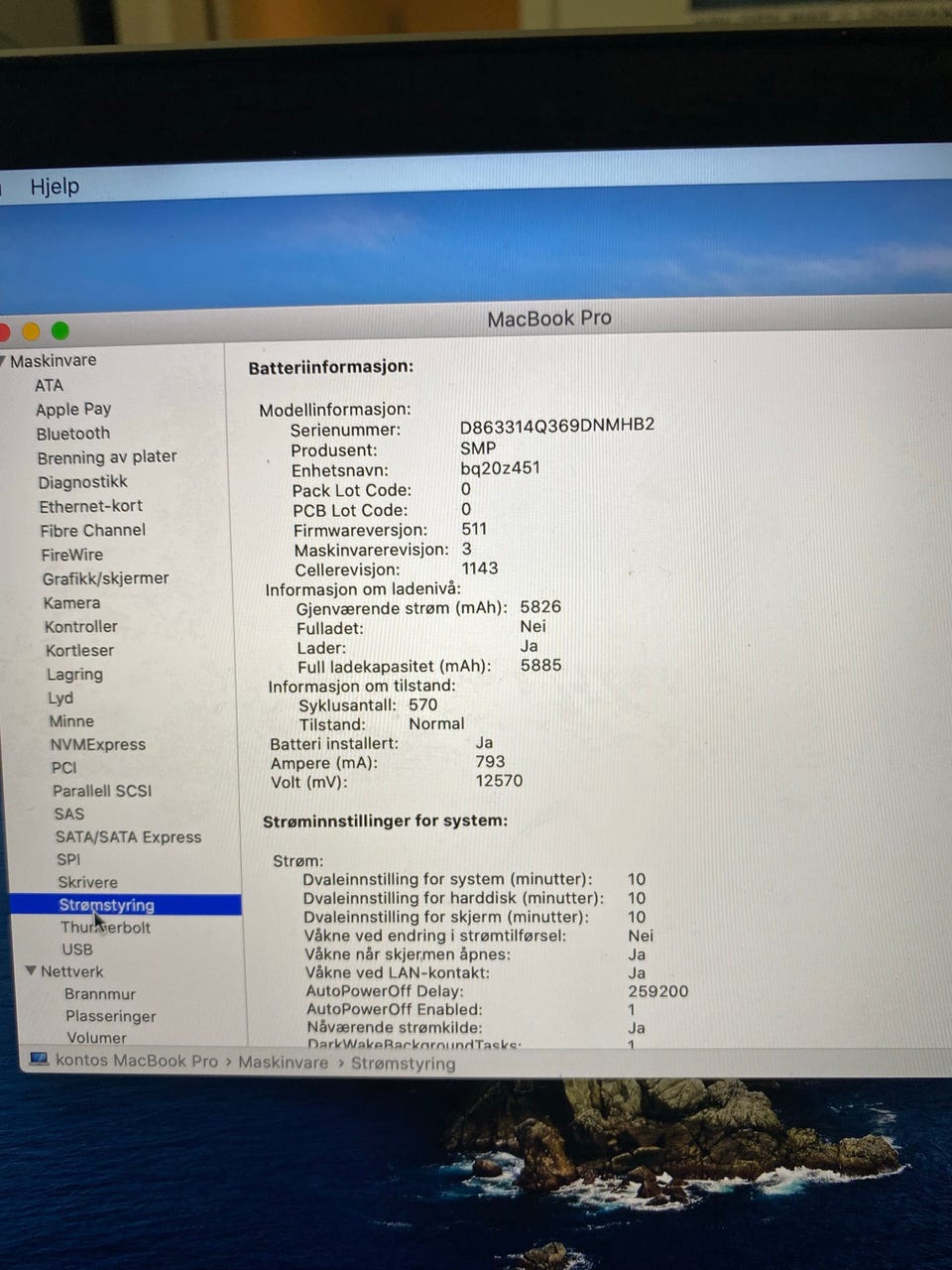The image size is (952, 1270).
Task: Select Grafikk/skjermer in the sidebar
Action: click(105, 578)
